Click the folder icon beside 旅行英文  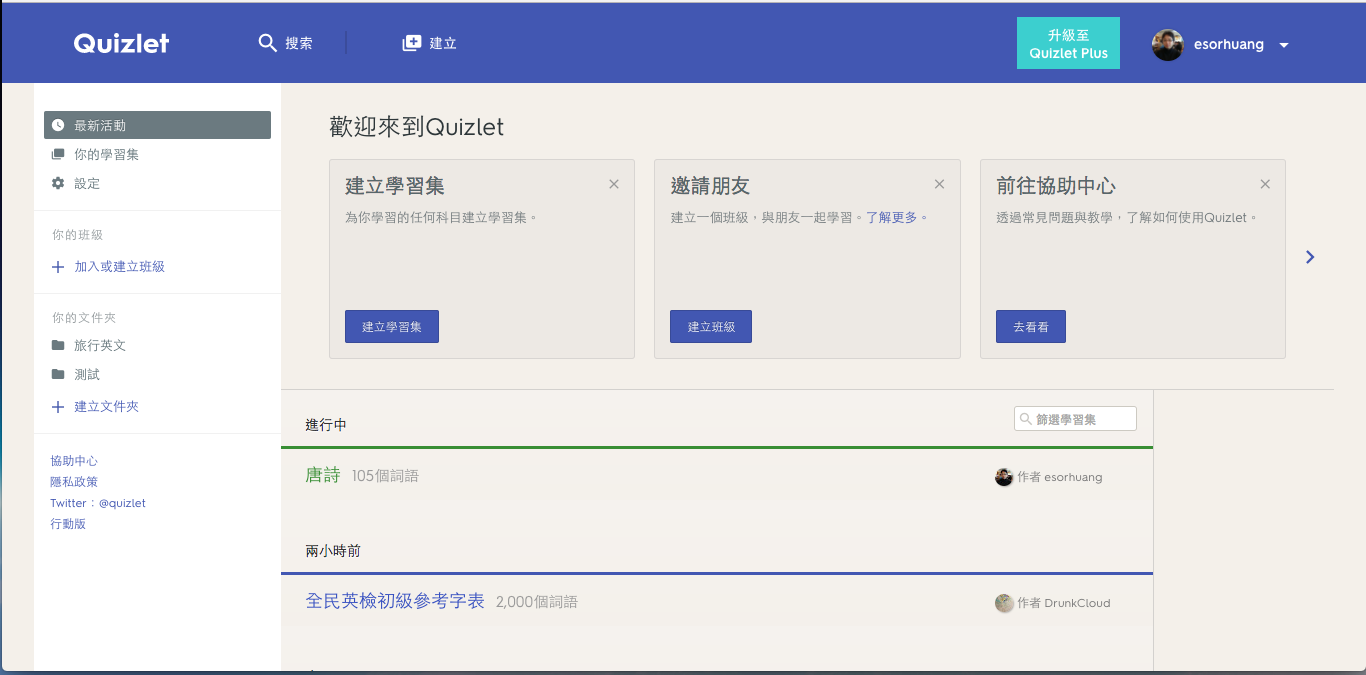(x=58, y=345)
